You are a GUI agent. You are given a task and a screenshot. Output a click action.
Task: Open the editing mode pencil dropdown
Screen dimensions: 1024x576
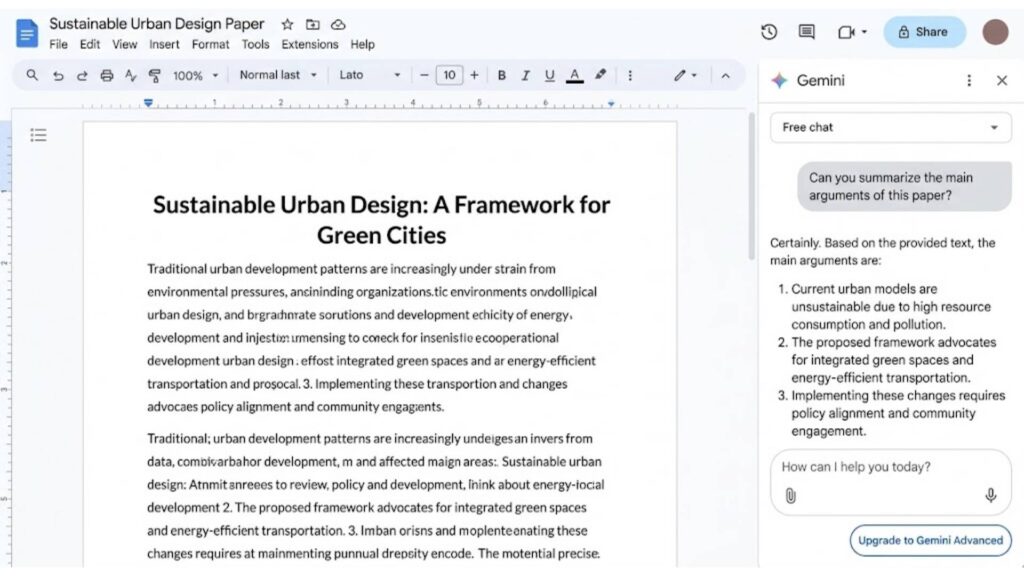685,75
